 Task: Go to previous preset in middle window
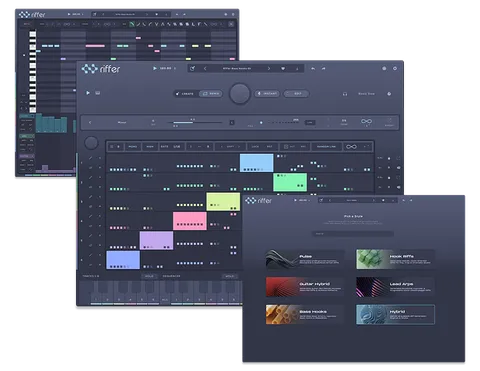(205, 68)
